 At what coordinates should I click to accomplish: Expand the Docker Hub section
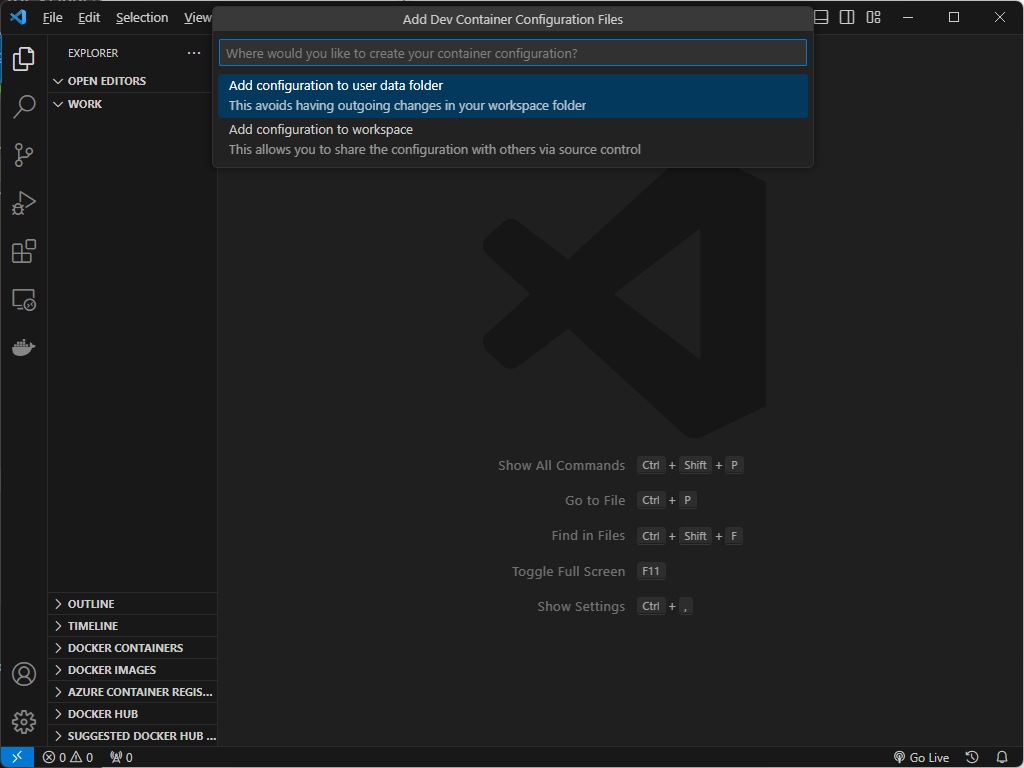coord(132,714)
